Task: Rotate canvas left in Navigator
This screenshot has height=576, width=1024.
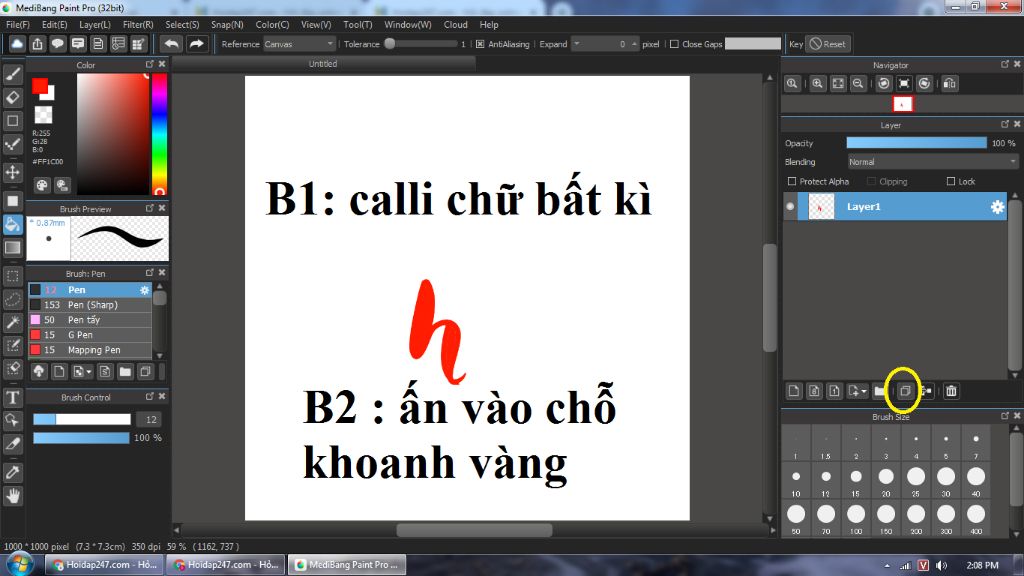Action: (x=884, y=84)
